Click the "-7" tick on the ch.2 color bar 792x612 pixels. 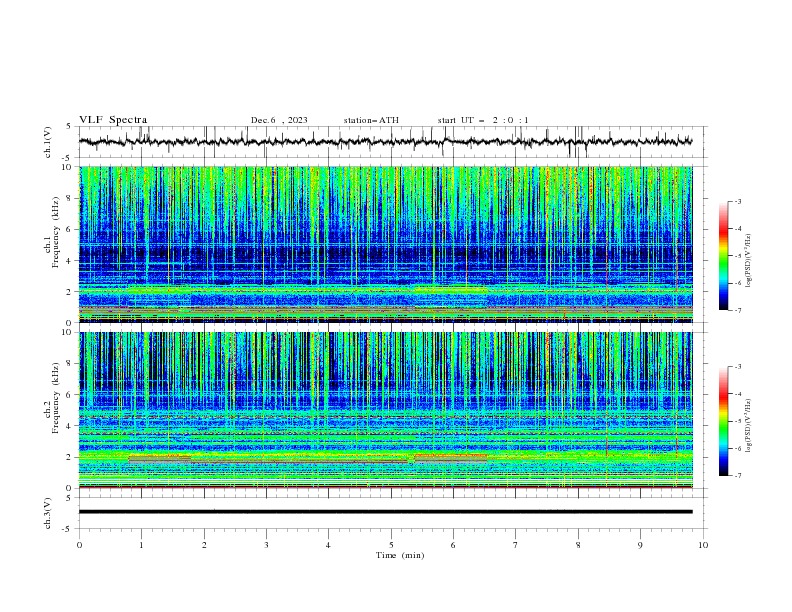click(737, 475)
